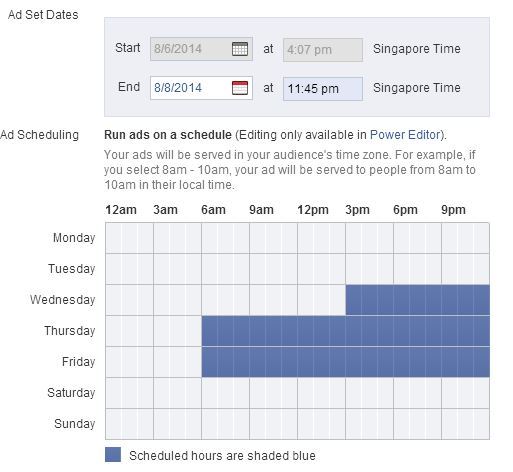The height and width of the screenshot is (472, 513).
Task: Click the blue legend swatch for scheduled hours
Action: (113, 455)
